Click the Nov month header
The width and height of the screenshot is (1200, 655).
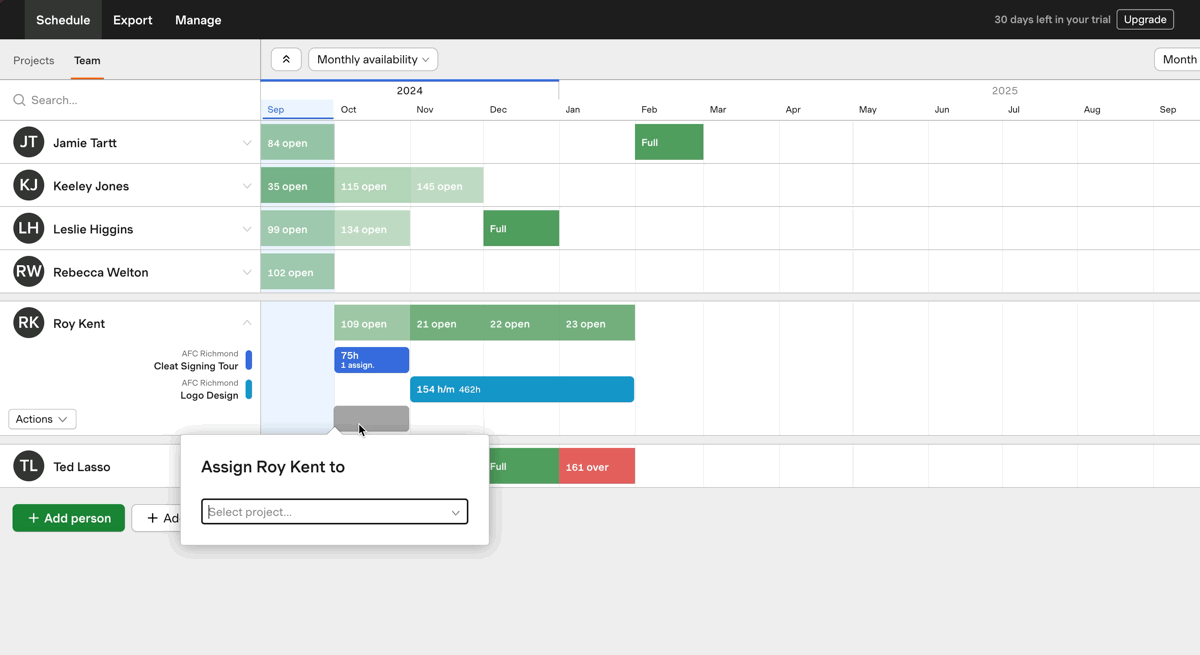coord(425,110)
